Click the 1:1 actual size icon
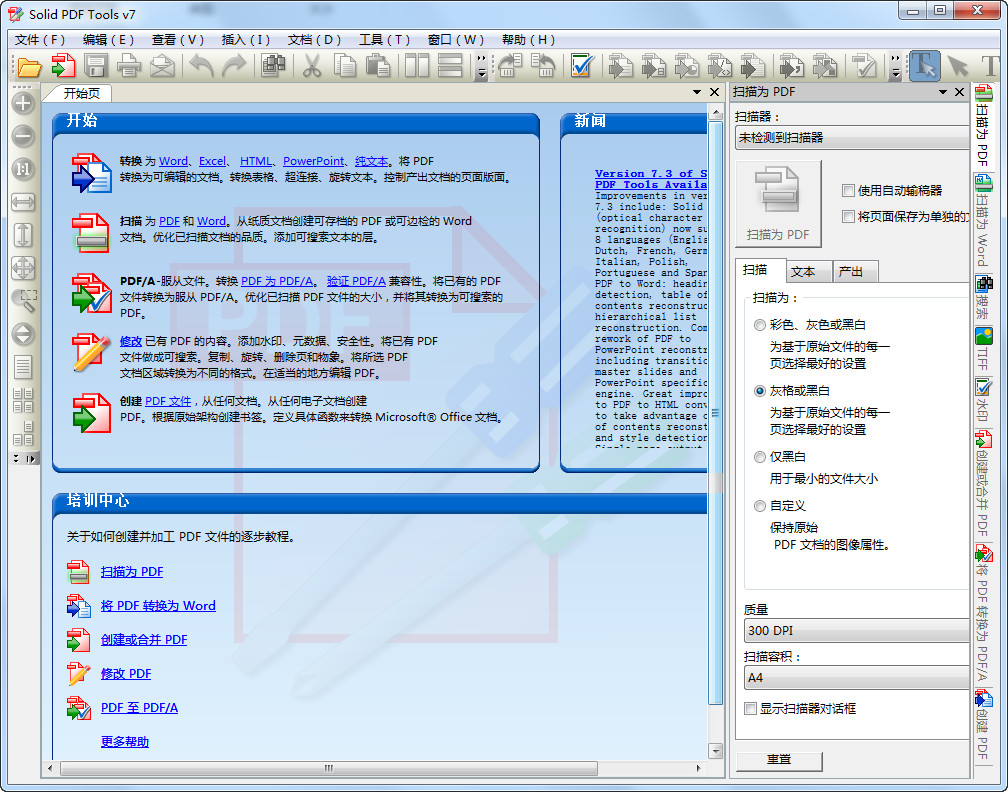This screenshot has width=1008, height=792. 23,169
